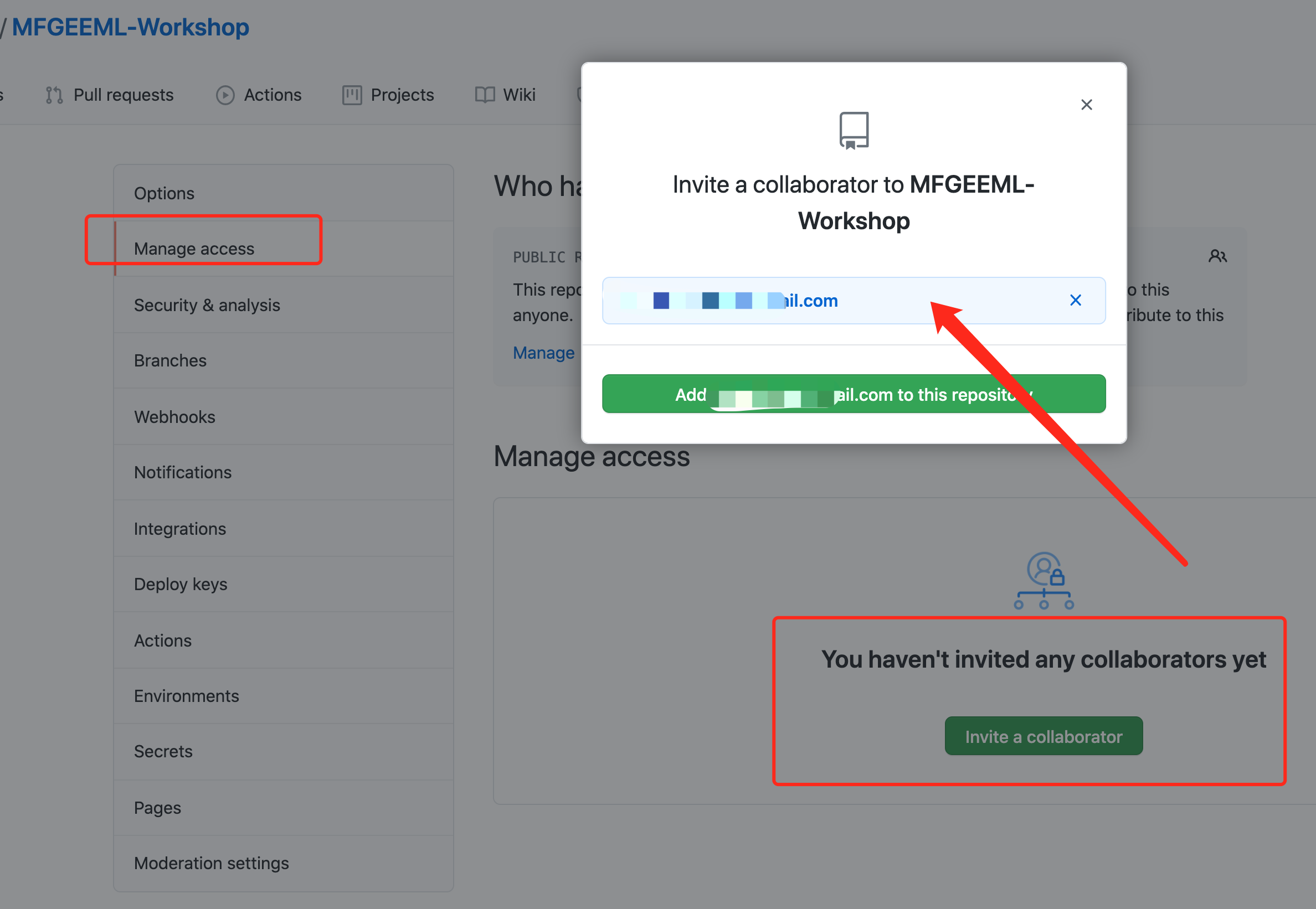1316x909 pixels.
Task: Click the repository icon atop the dialog
Action: click(x=854, y=131)
